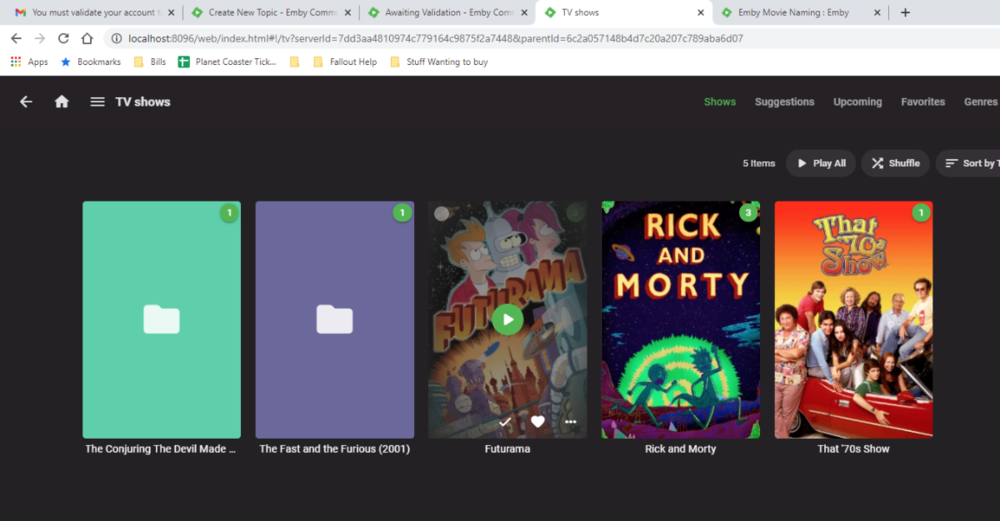
Task: Switch to the Genres tab
Action: [x=981, y=102]
